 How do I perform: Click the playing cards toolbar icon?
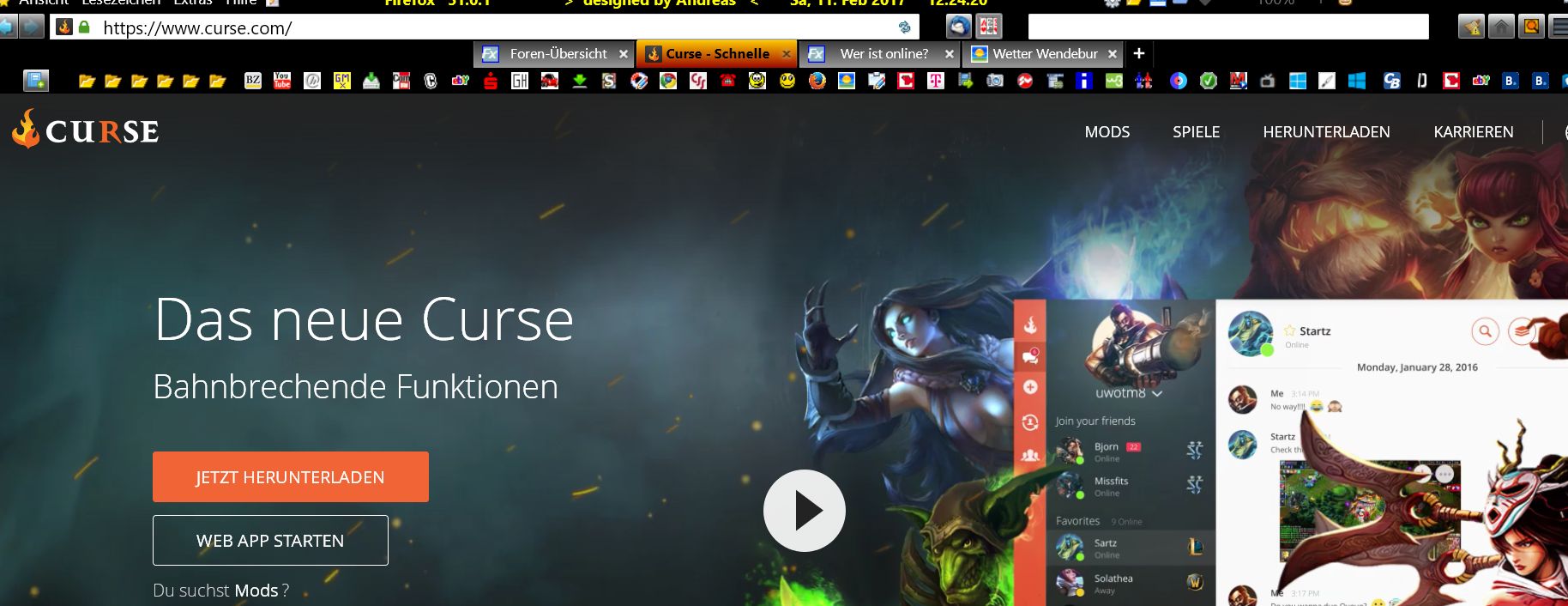tap(989, 27)
